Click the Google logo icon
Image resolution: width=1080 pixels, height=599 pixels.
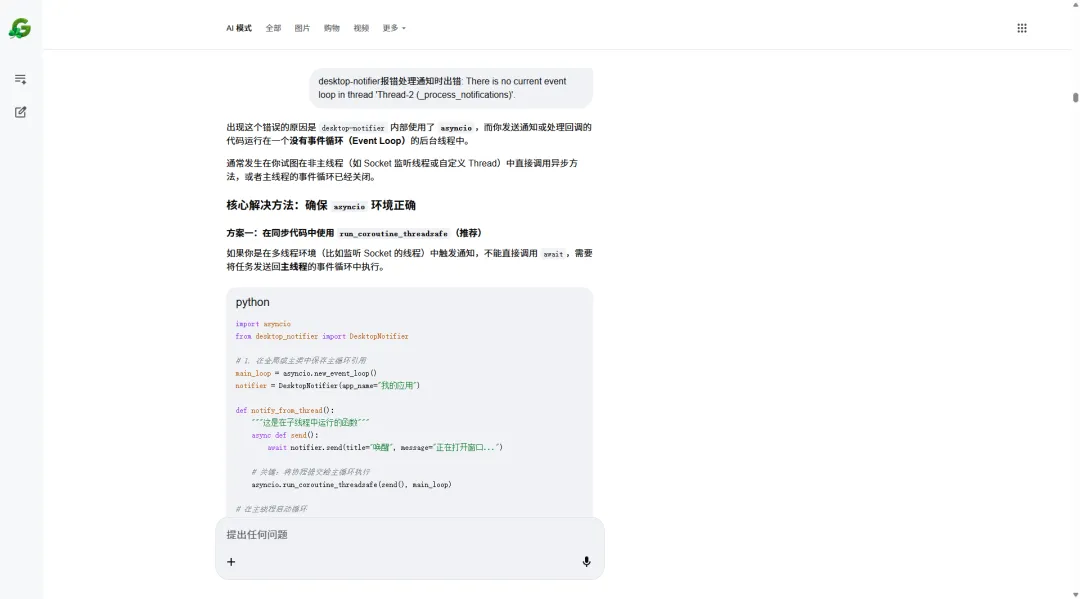pyautogui.click(x=20, y=28)
